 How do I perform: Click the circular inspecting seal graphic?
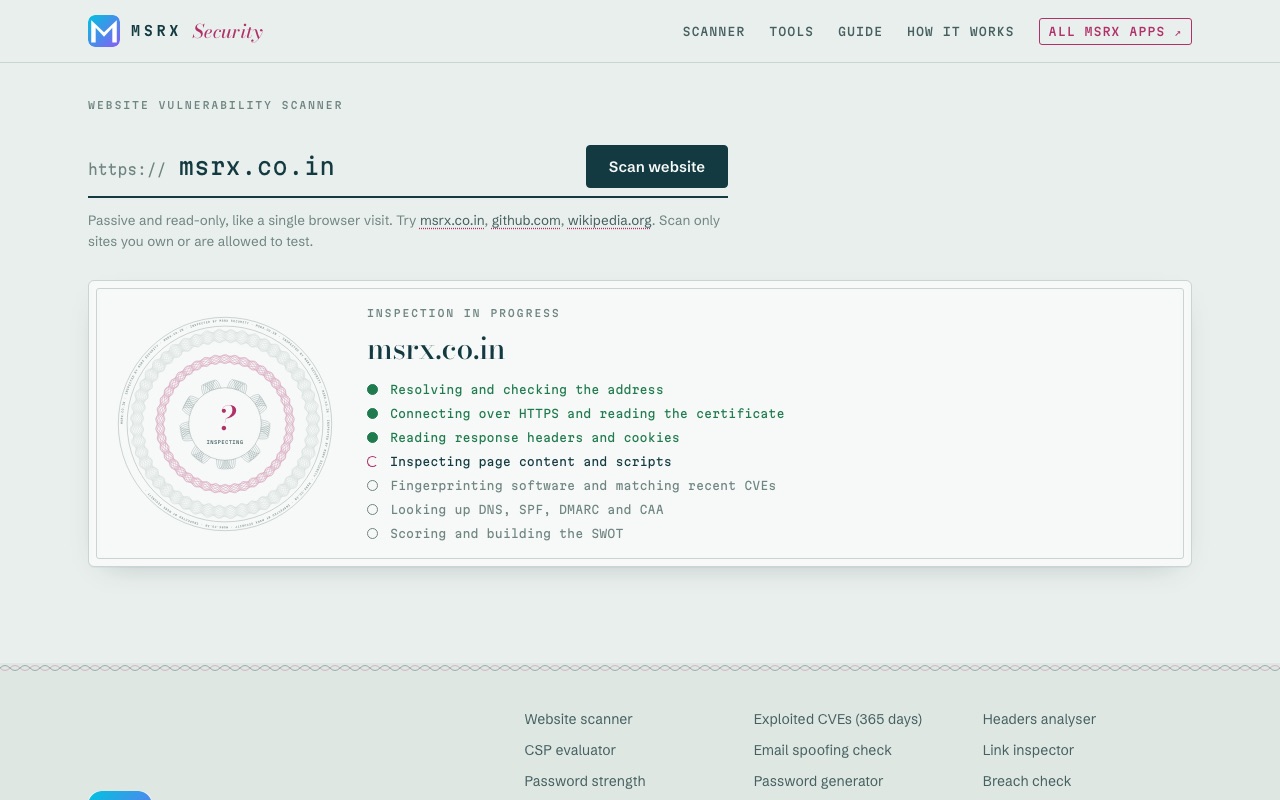225,424
